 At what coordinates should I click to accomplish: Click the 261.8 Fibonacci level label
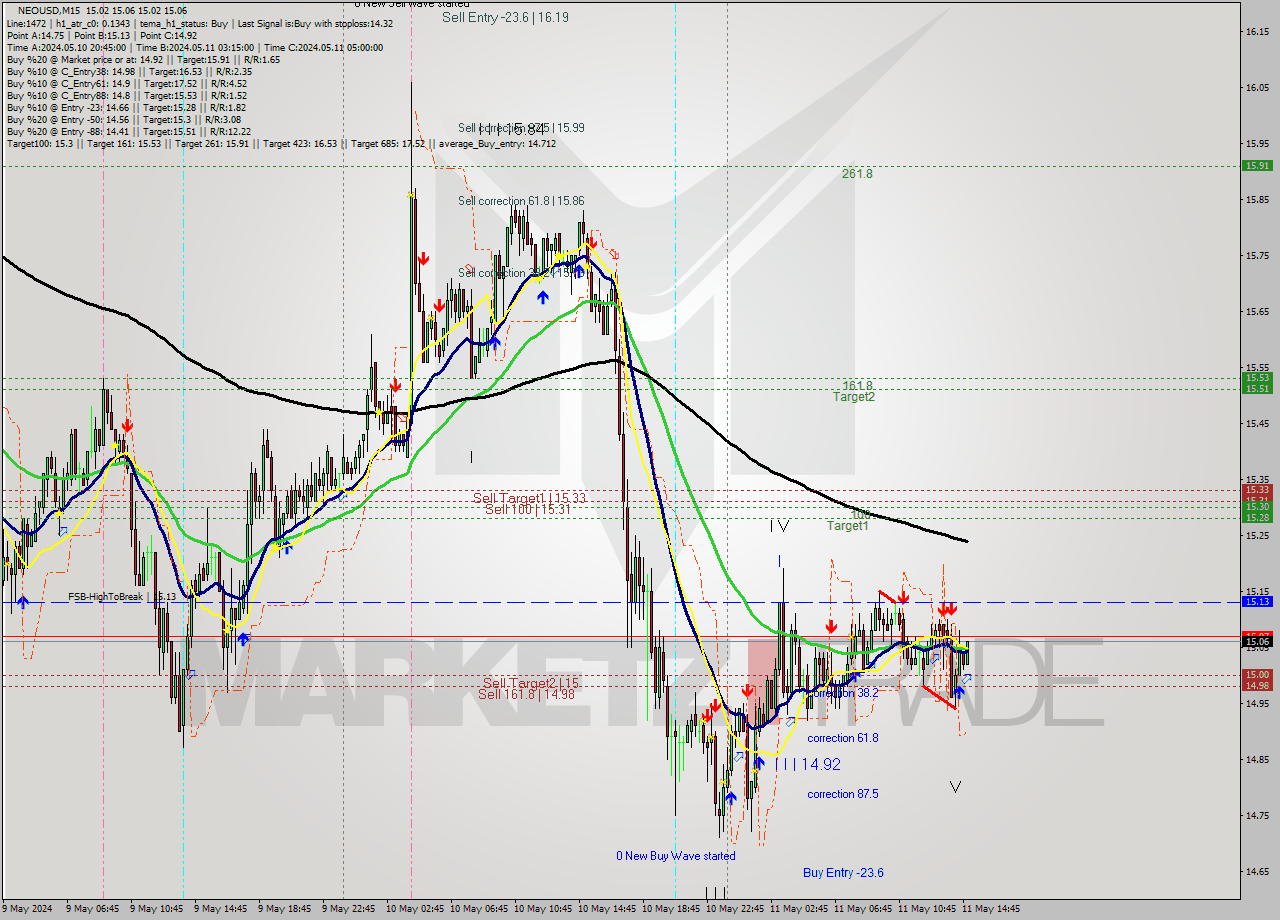857,173
